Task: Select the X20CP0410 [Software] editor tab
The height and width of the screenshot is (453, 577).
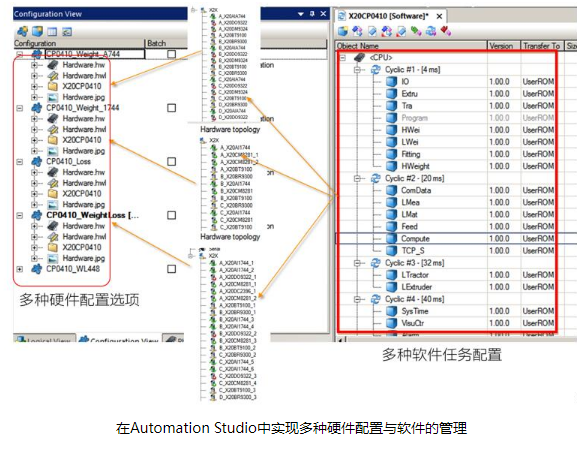Action: pos(391,17)
